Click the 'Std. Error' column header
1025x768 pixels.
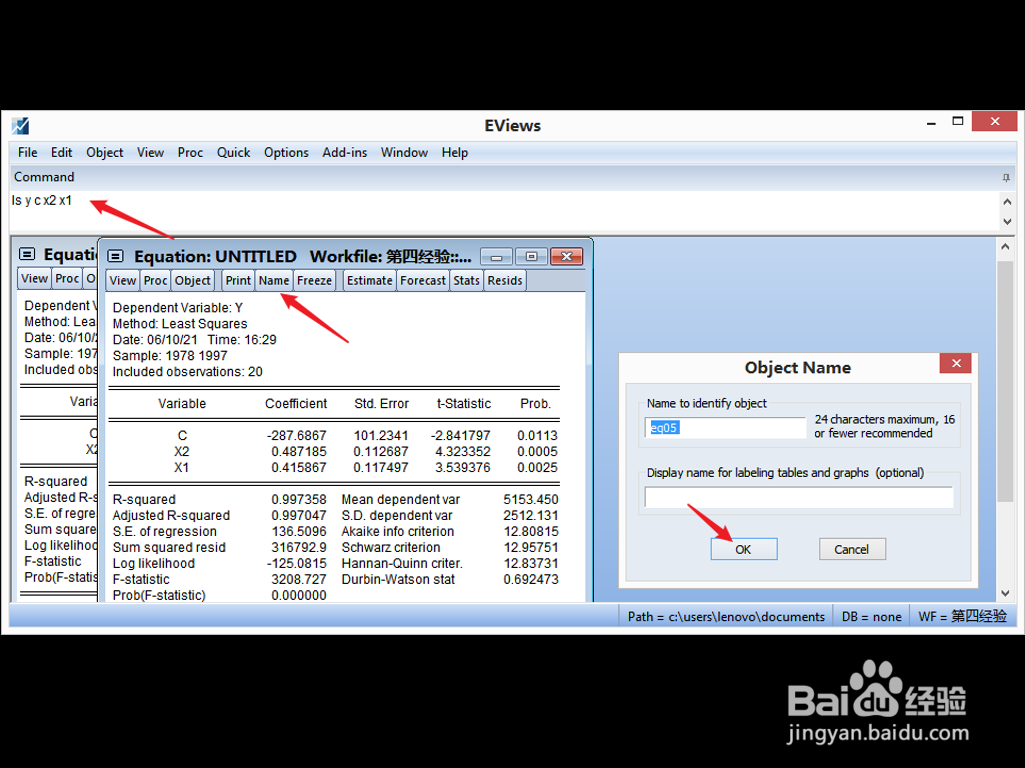pos(381,403)
